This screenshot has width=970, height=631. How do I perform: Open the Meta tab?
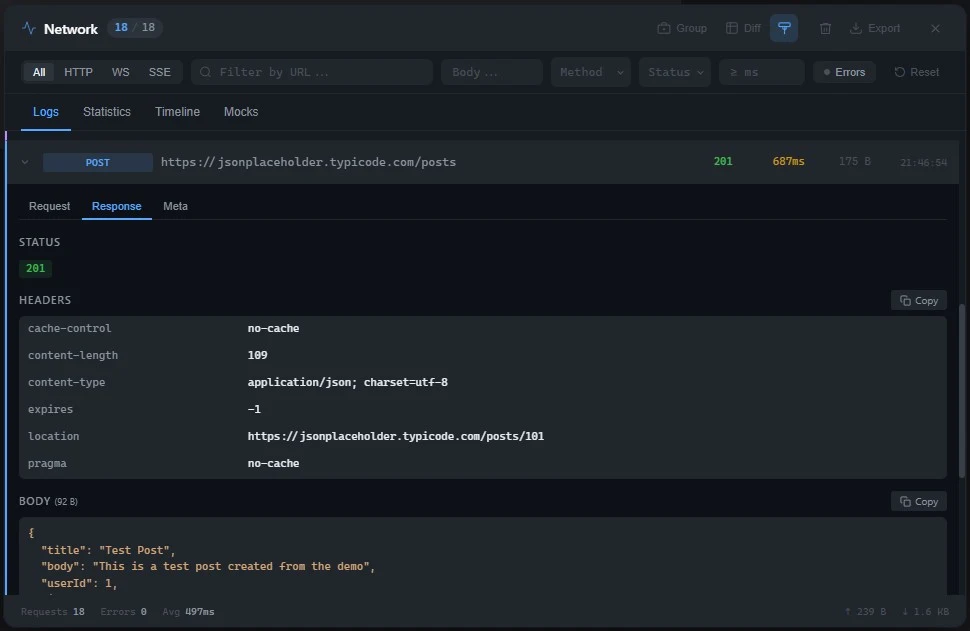176,207
